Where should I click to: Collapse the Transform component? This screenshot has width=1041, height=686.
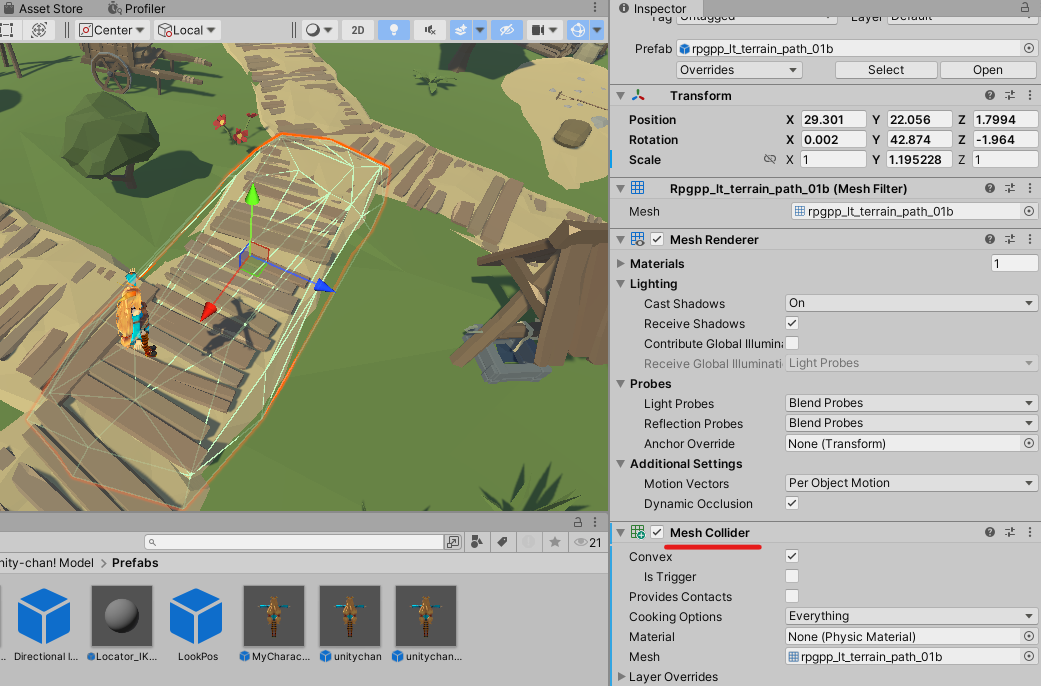click(x=621, y=96)
